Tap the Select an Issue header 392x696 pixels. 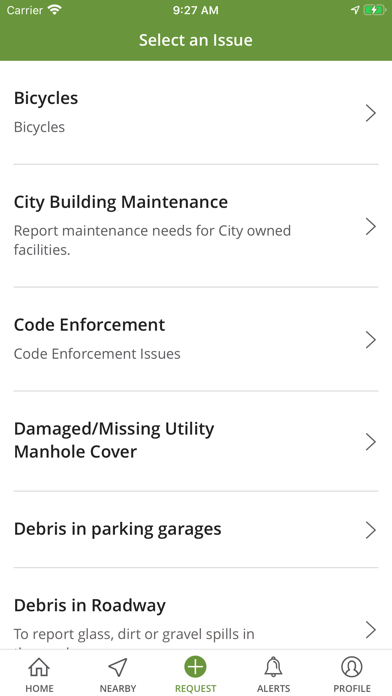(x=196, y=40)
